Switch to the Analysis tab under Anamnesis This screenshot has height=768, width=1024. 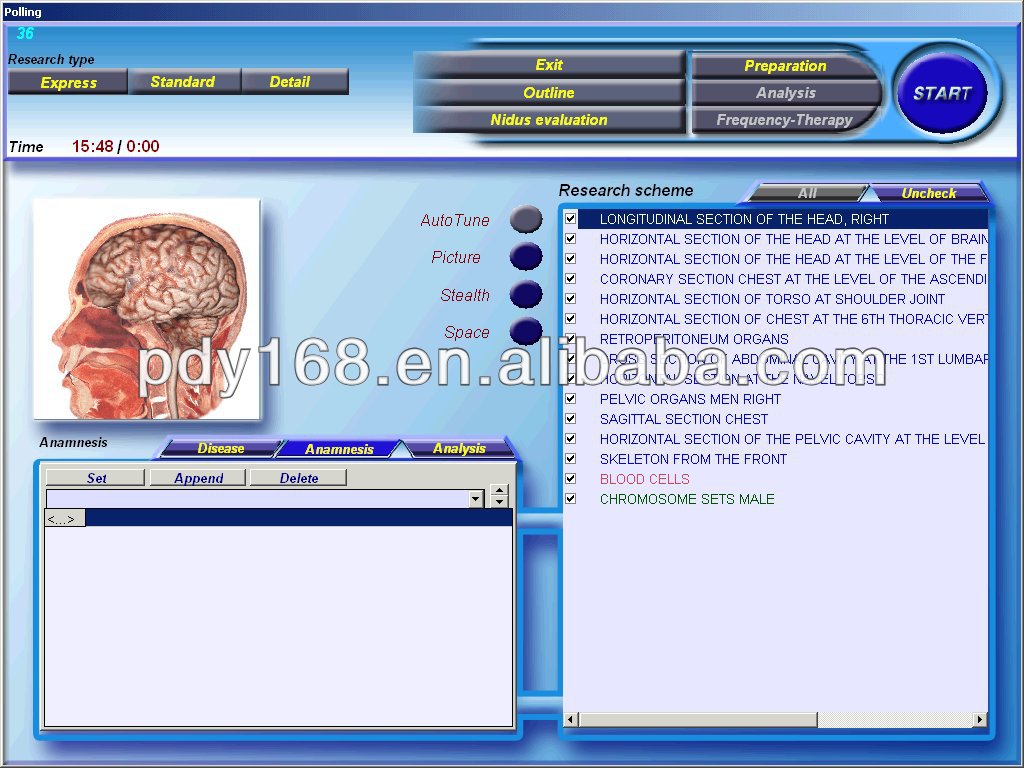(x=459, y=449)
